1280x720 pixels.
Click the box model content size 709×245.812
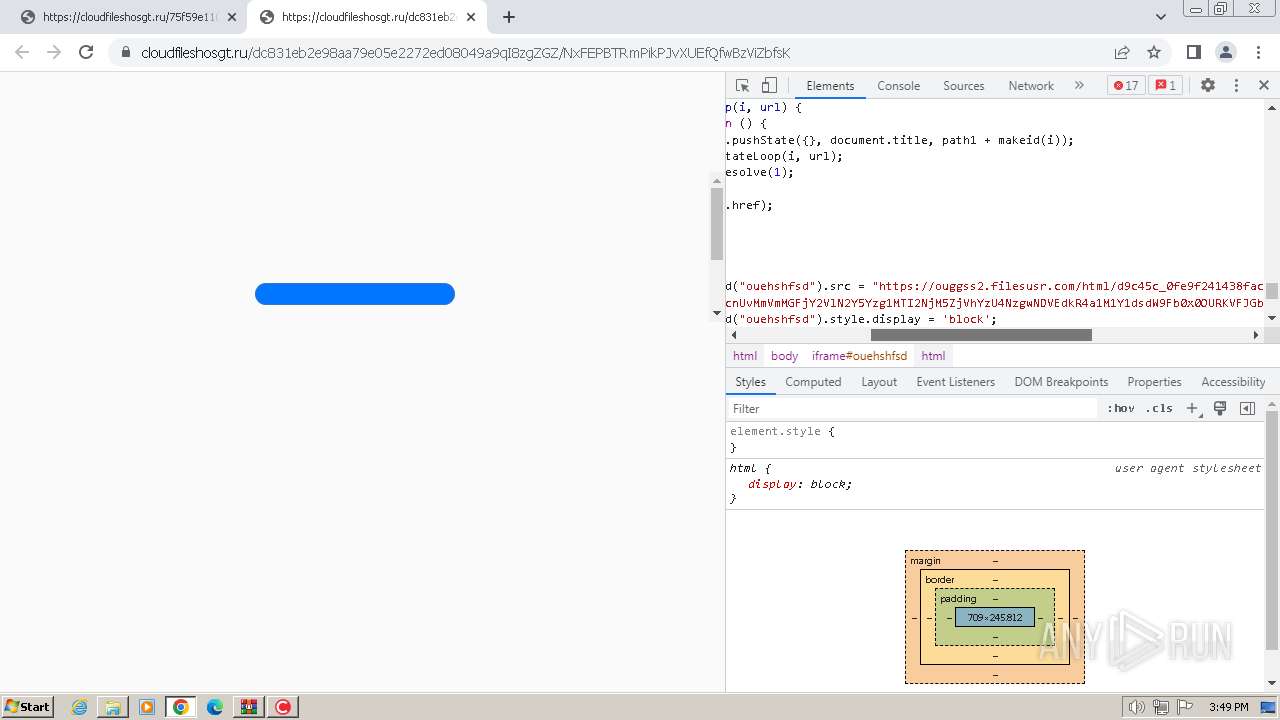click(x=995, y=617)
